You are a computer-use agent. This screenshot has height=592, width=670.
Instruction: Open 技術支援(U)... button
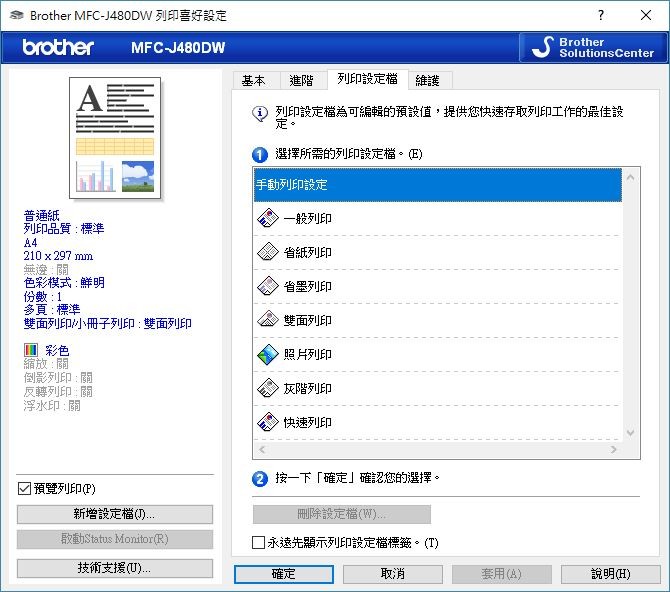[115, 568]
